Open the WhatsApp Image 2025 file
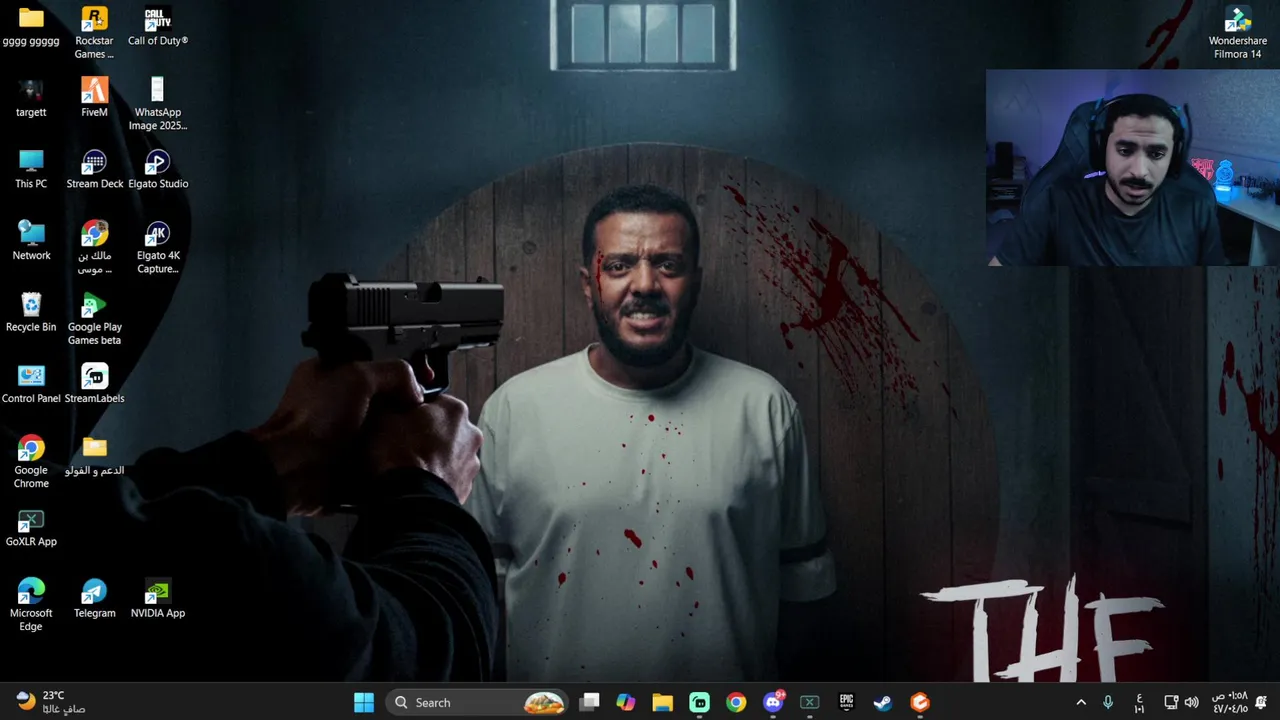Viewport: 1280px width, 720px height. pyautogui.click(x=157, y=104)
